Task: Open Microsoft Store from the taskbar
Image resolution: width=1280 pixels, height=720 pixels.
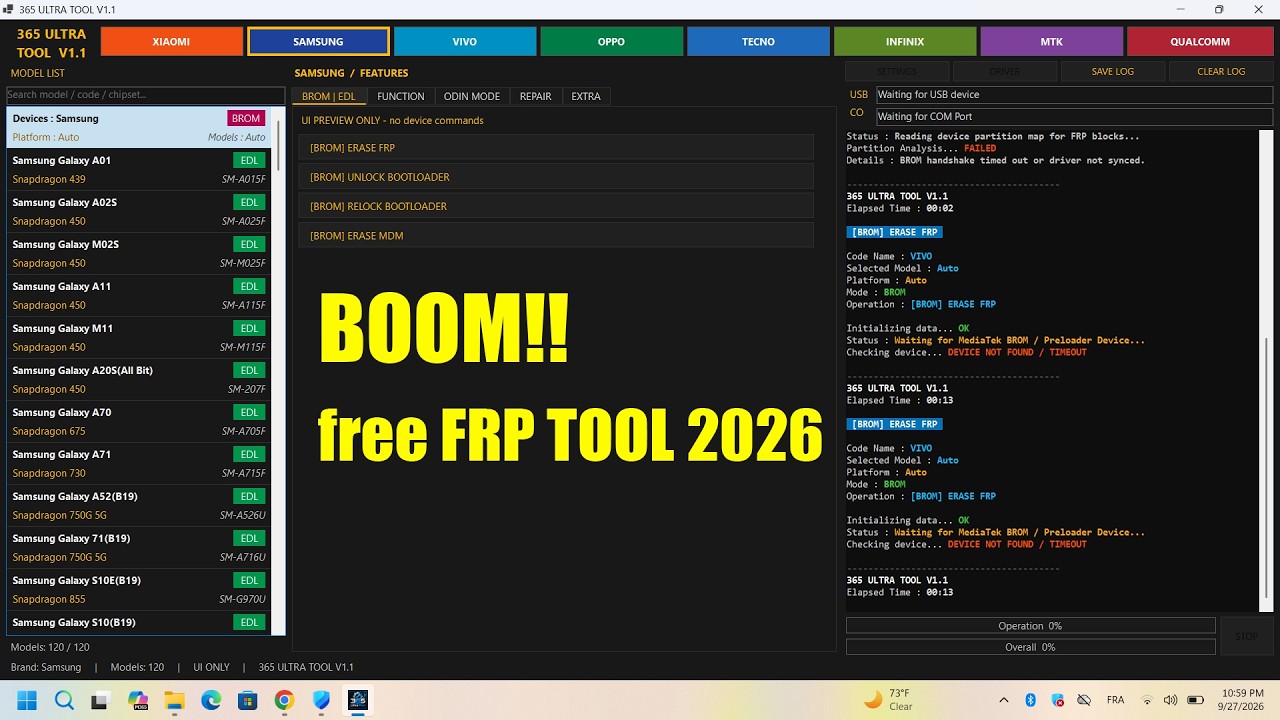Action: click(x=248, y=700)
